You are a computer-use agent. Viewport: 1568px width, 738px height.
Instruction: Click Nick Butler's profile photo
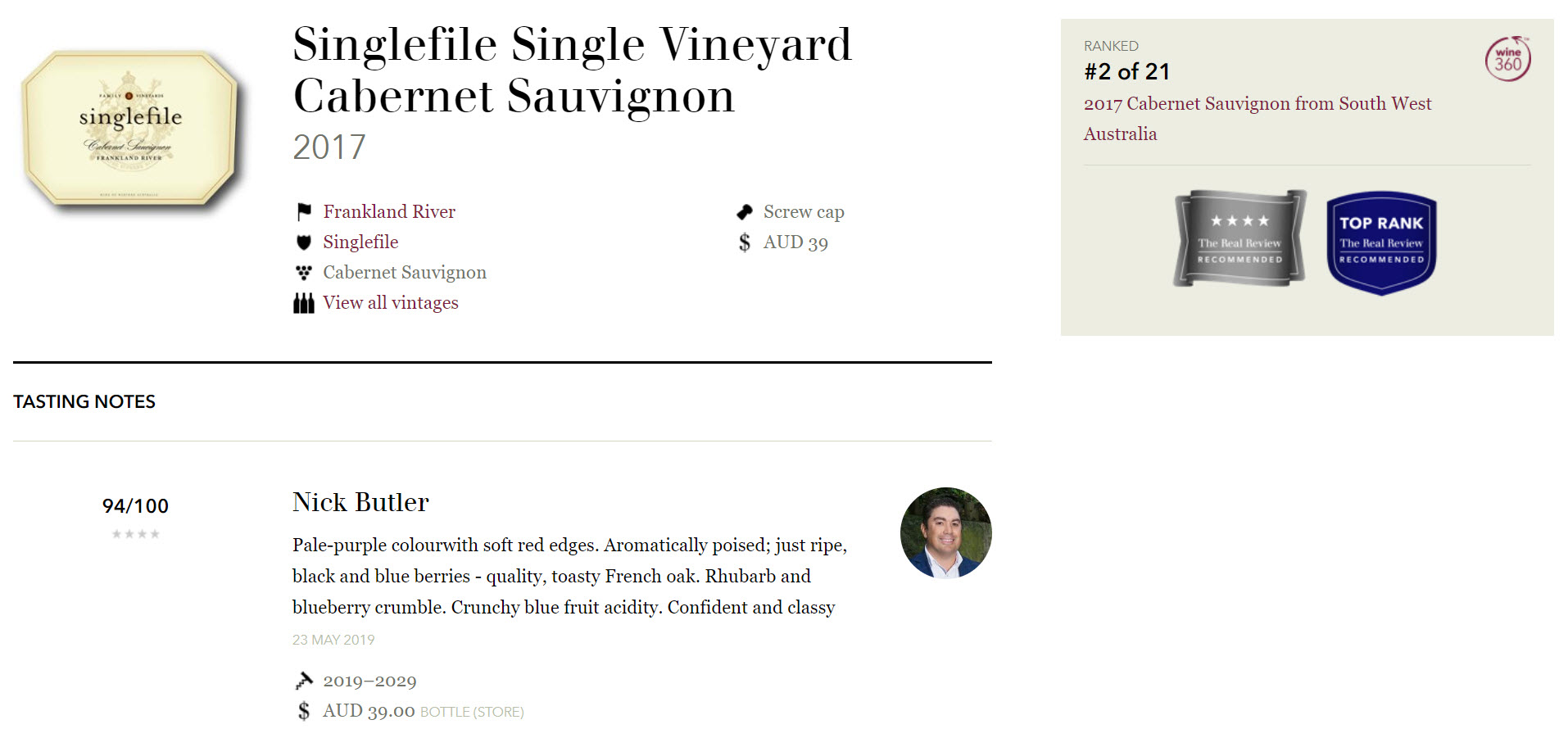tap(946, 533)
